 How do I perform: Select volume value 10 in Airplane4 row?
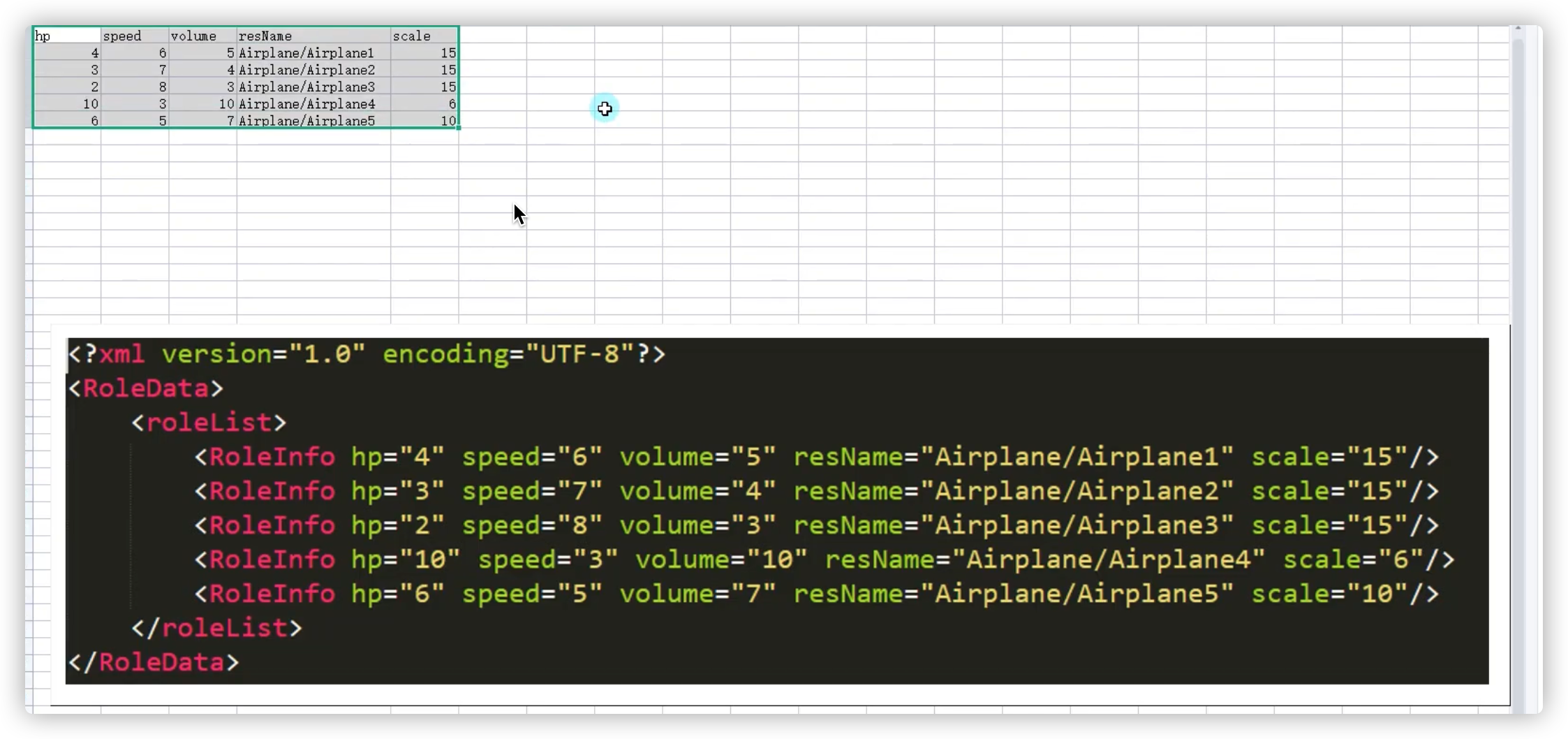(x=202, y=104)
